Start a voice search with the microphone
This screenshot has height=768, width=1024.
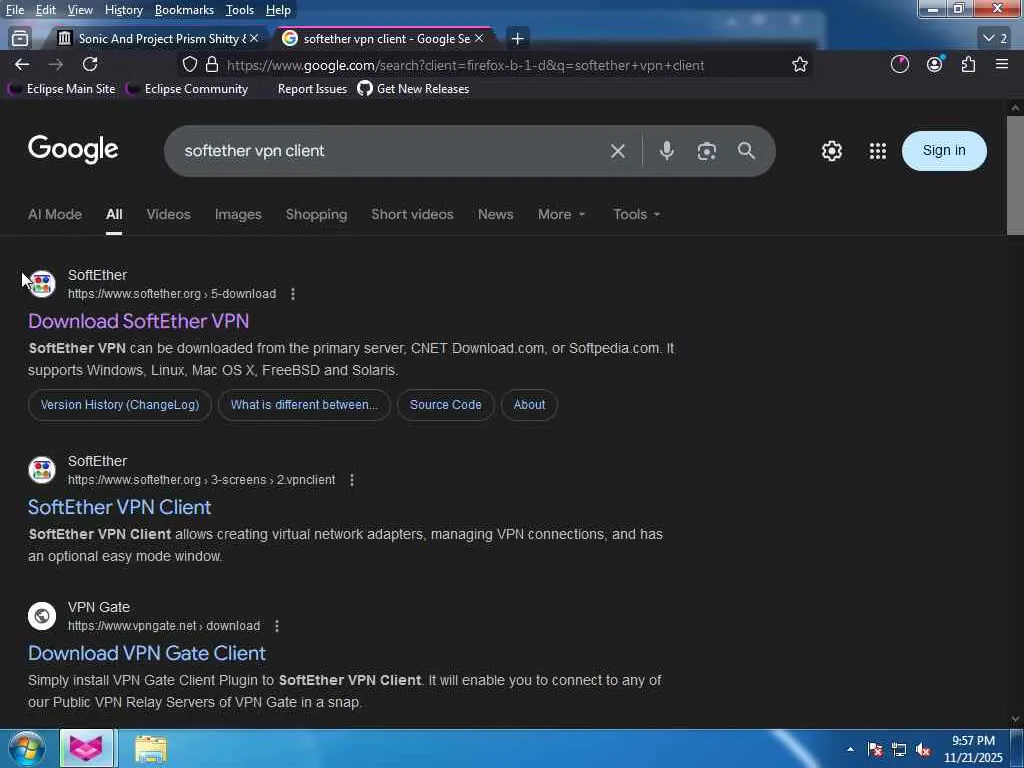(x=666, y=151)
